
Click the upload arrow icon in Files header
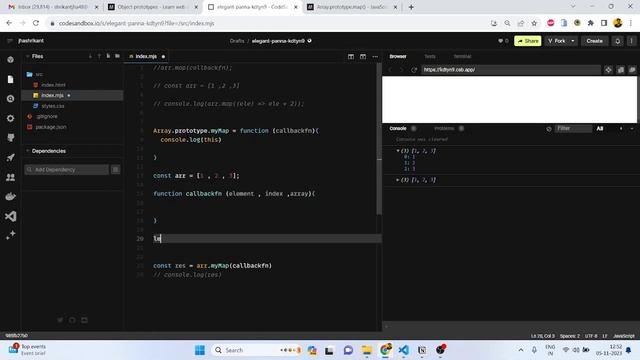click(99, 56)
